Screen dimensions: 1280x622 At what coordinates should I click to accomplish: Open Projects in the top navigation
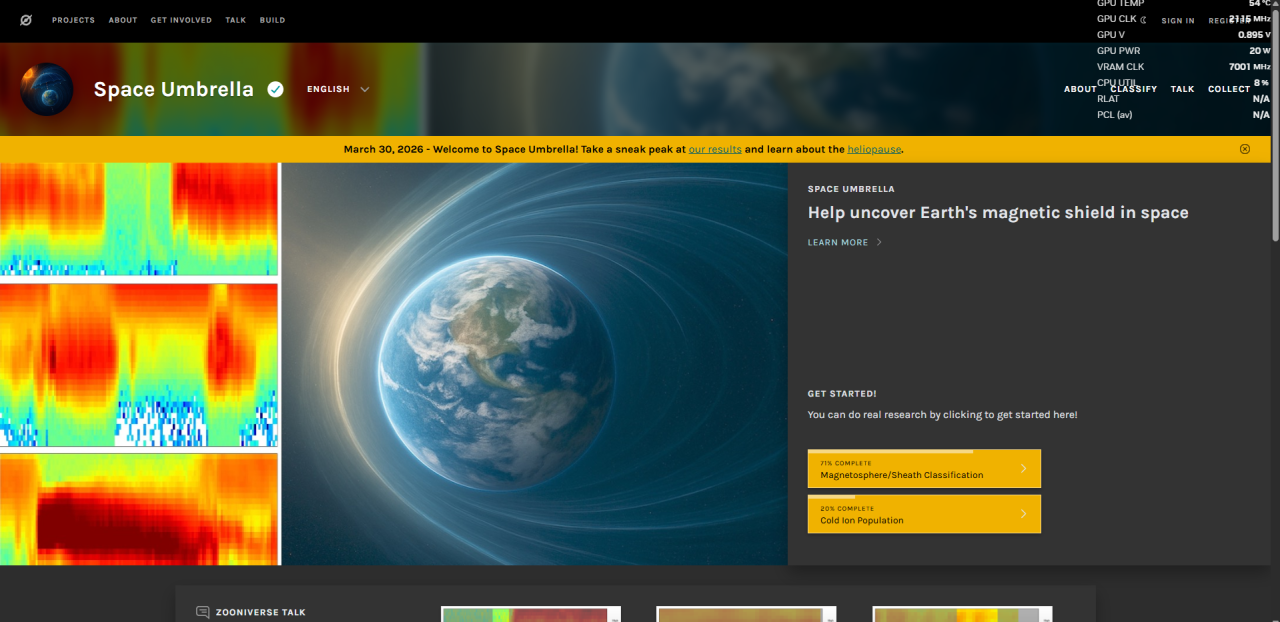[73, 20]
